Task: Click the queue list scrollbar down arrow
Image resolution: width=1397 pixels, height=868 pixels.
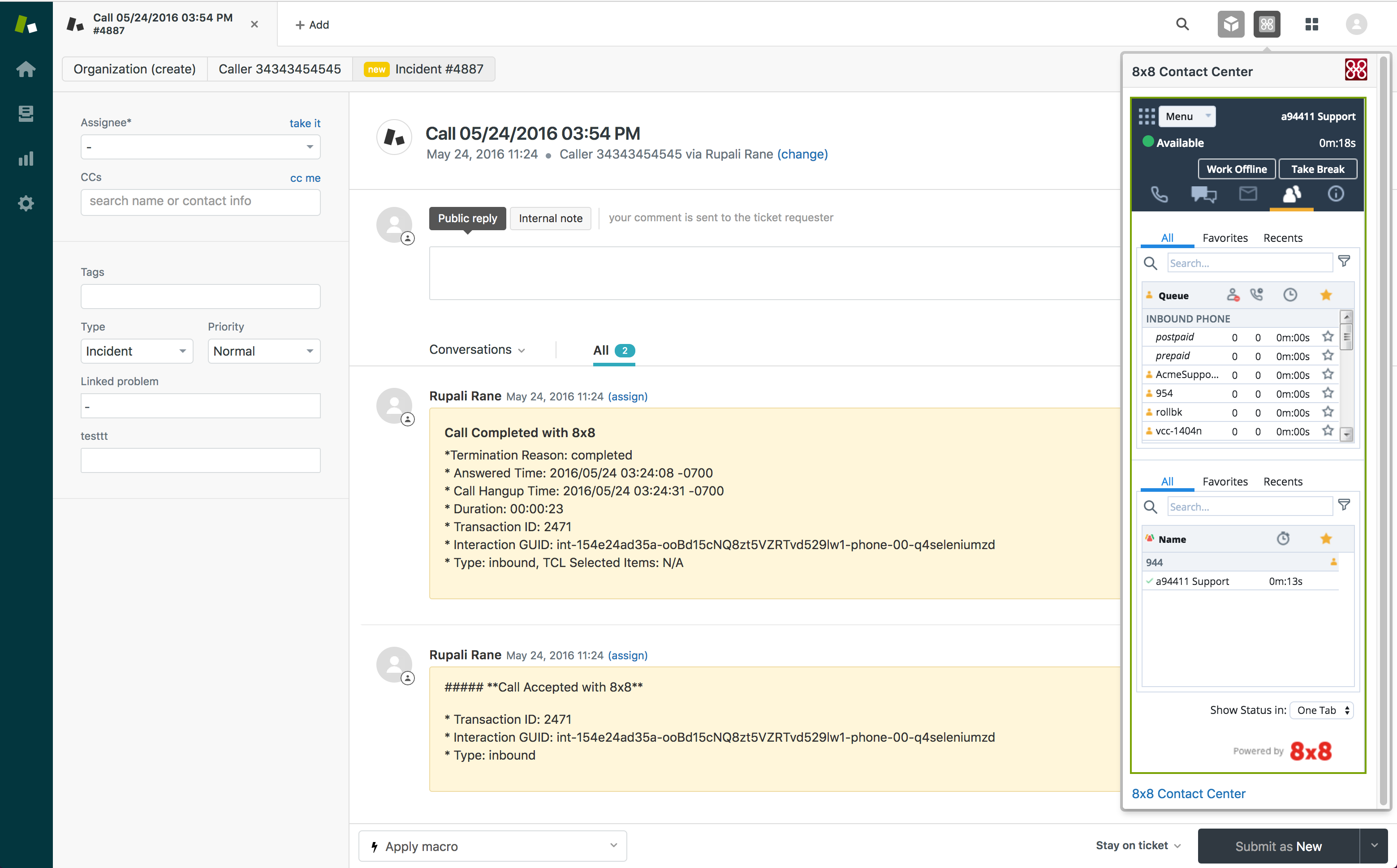Action: [x=1346, y=434]
